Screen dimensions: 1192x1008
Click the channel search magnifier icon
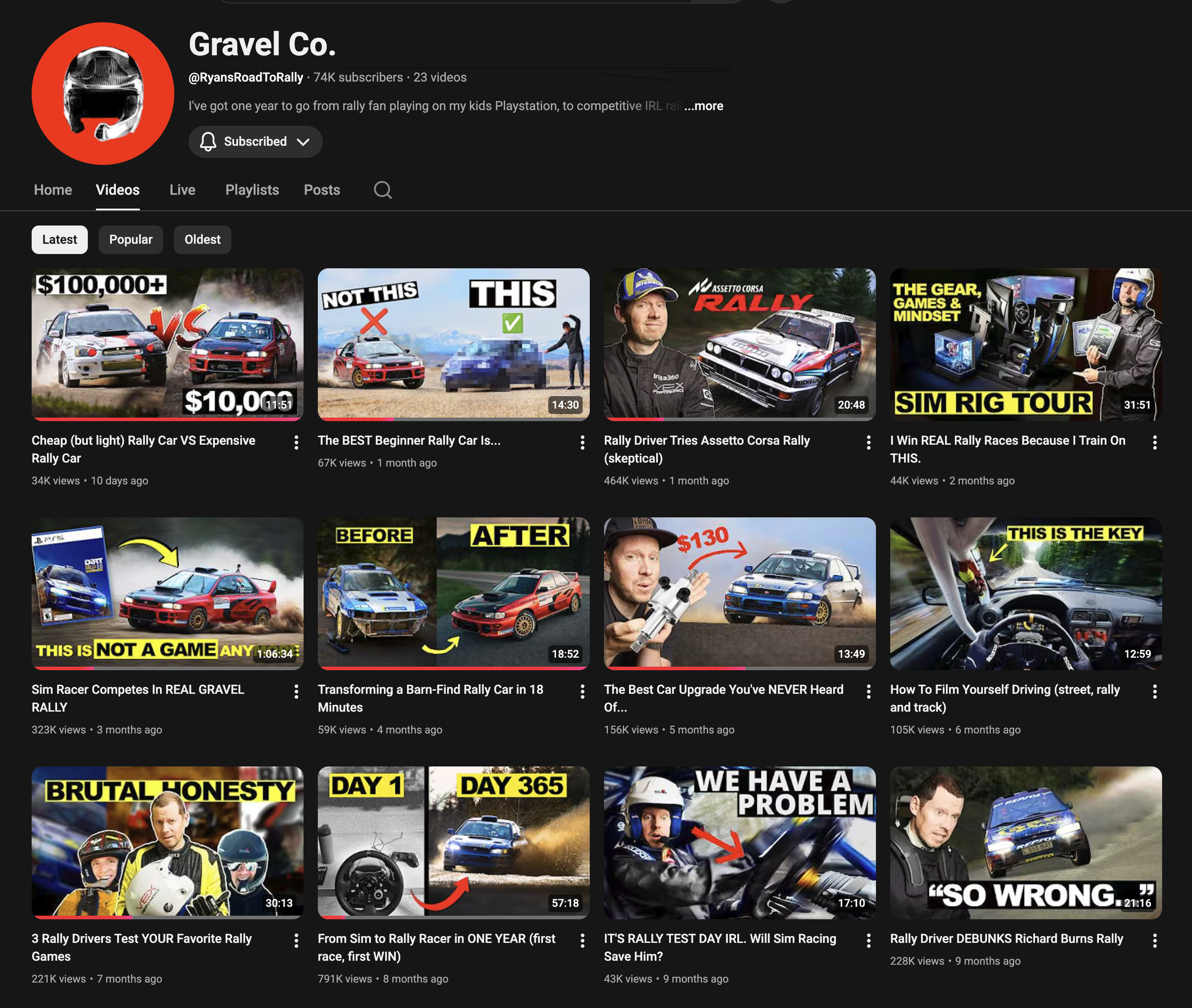pyautogui.click(x=382, y=190)
